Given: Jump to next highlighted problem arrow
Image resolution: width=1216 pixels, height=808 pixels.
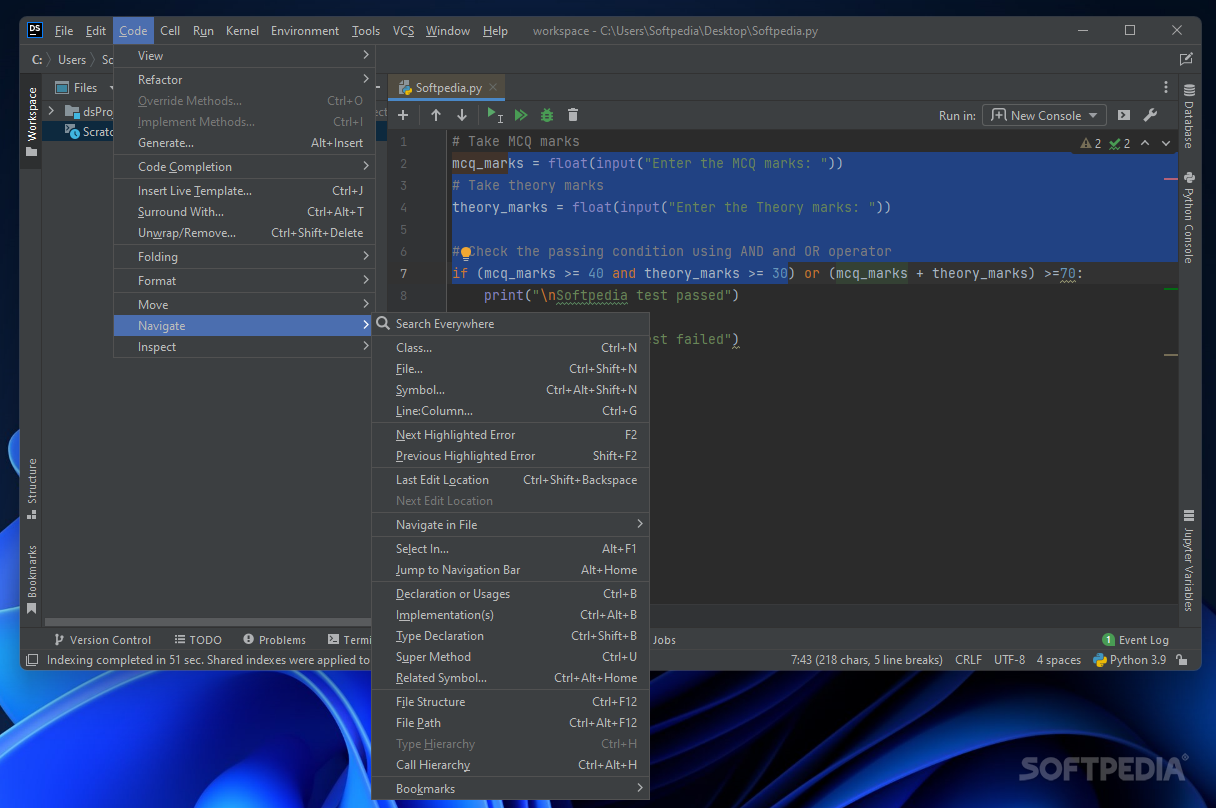Looking at the screenshot, I should 1165,143.
